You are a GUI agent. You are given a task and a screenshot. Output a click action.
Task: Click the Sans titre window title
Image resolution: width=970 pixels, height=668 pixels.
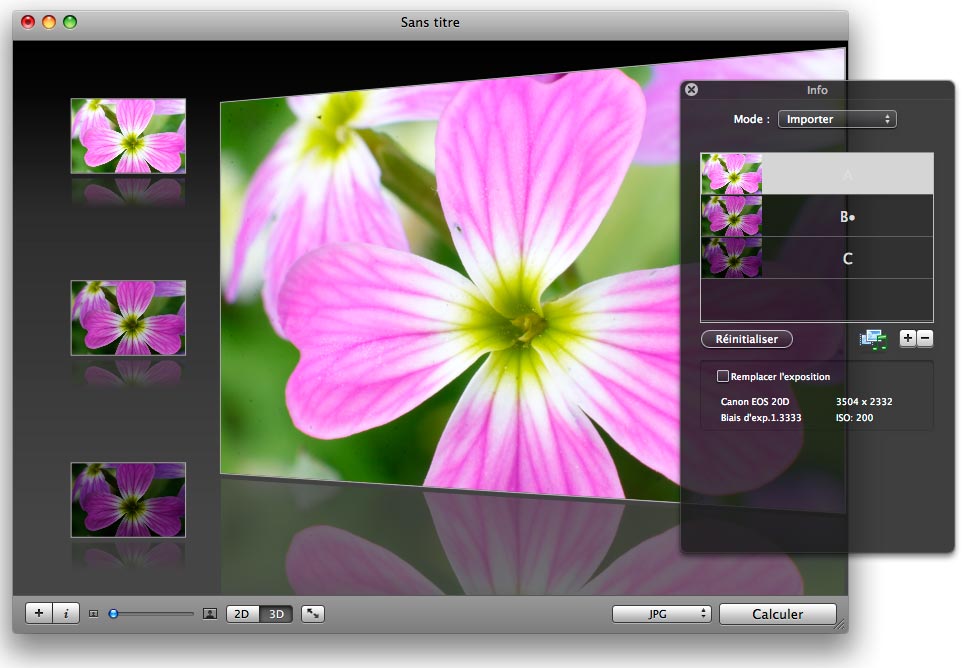coord(430,22)
